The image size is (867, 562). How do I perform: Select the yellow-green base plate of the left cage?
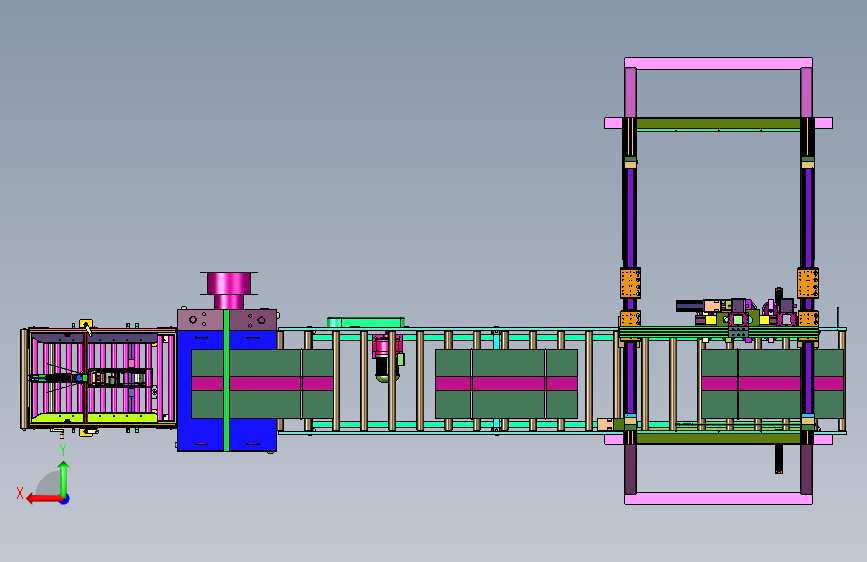94,418
